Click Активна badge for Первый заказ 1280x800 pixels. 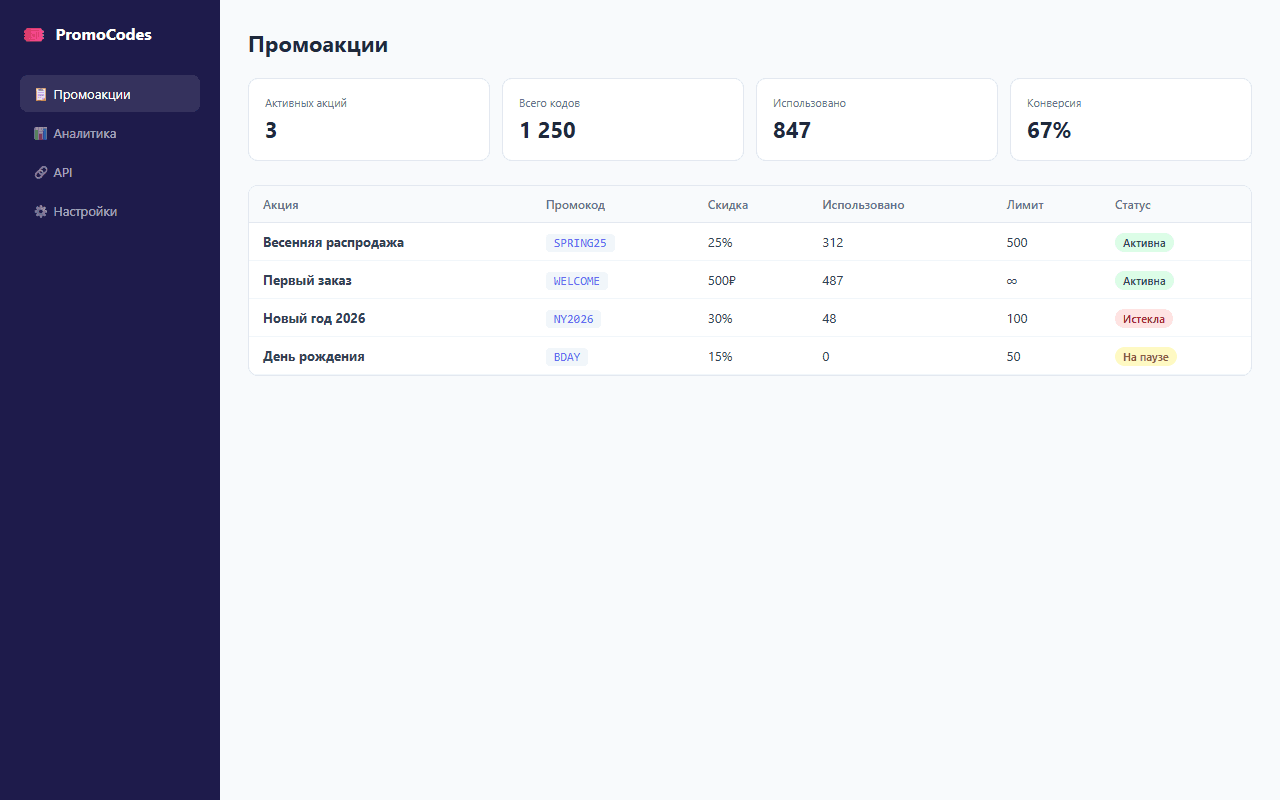click(x=1144, y=281)
